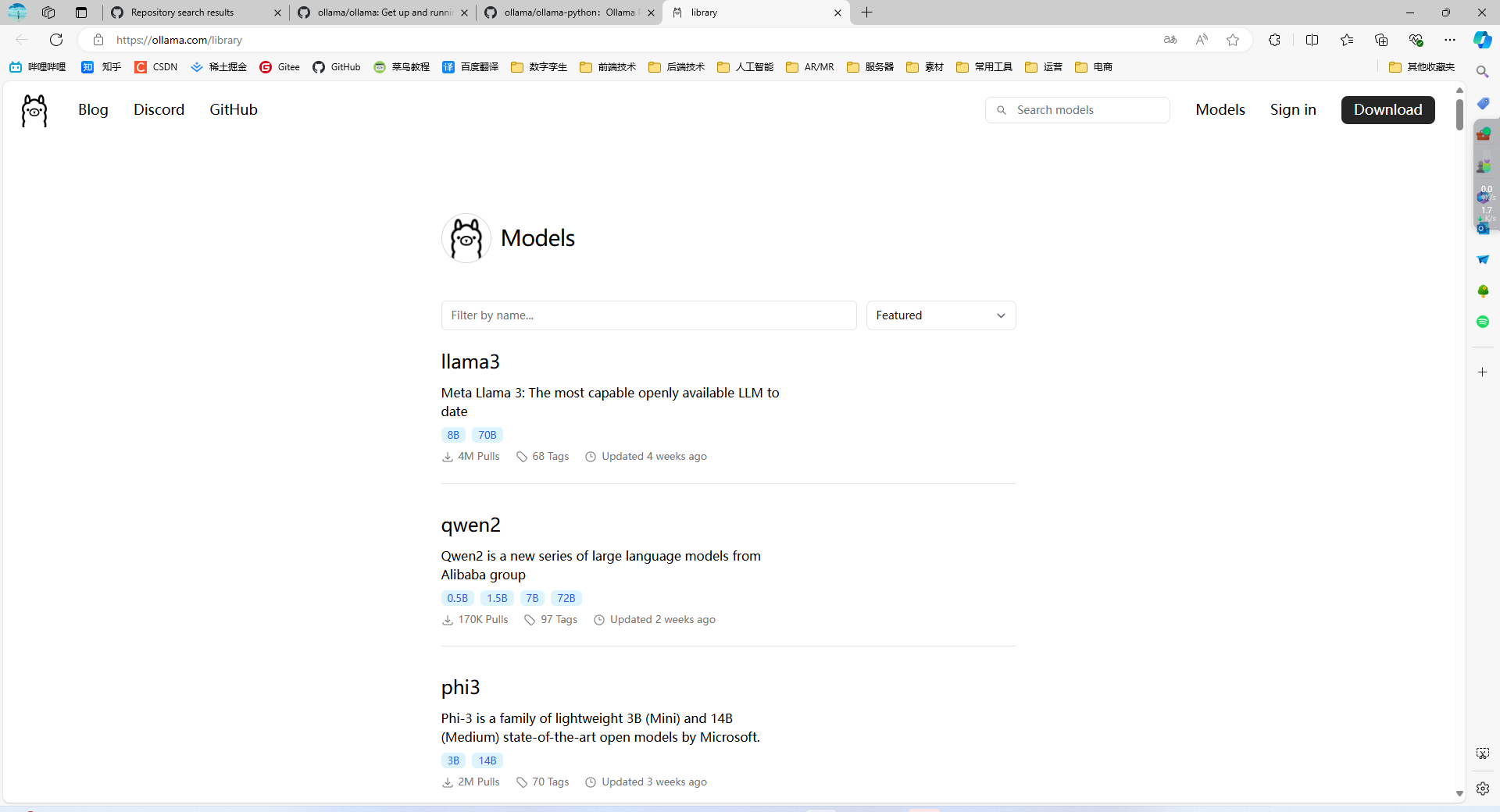
Task: Expand the 人工智能 bookmark folder
Action: pyautogui.click(x=745, y=67)
